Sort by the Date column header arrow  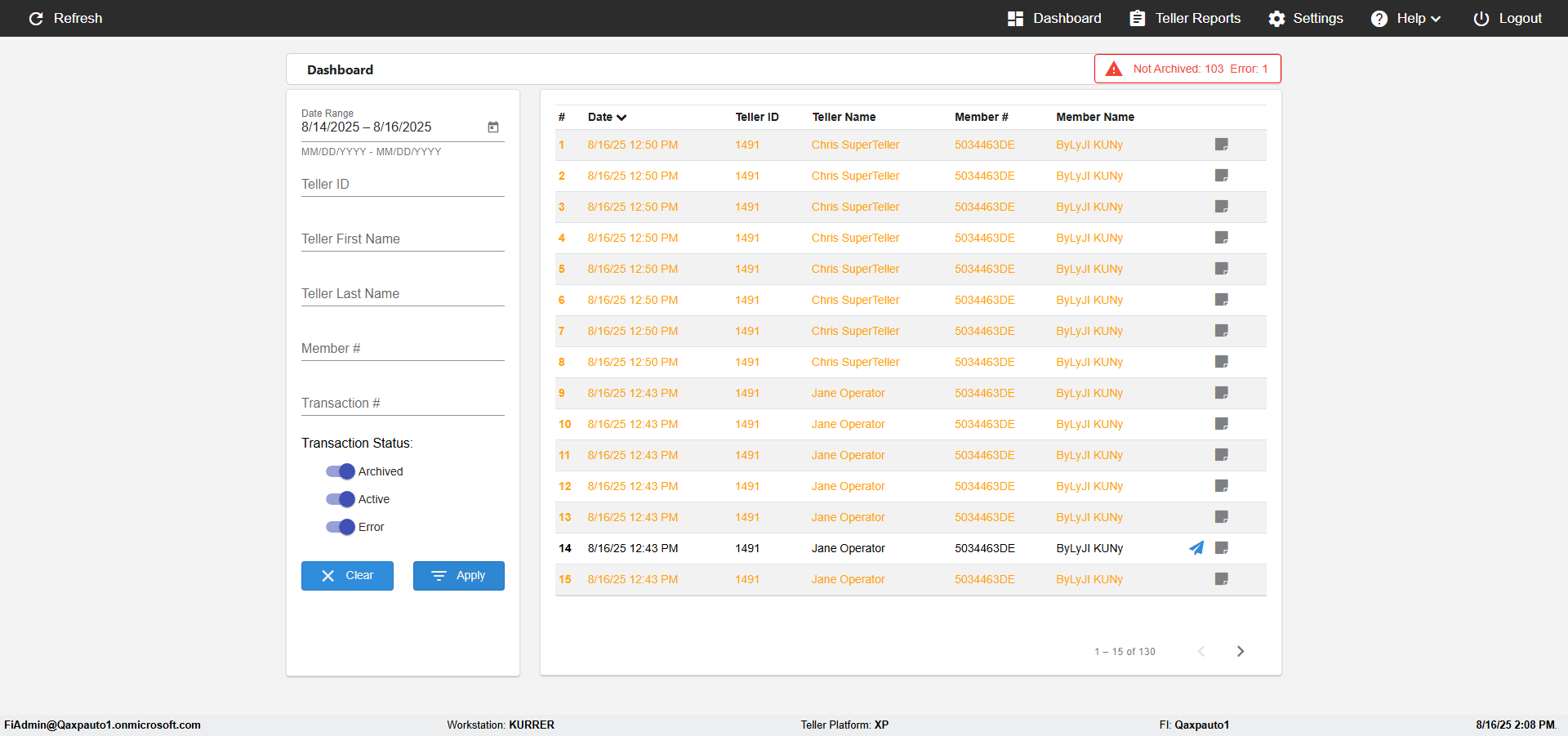(621, 118)
